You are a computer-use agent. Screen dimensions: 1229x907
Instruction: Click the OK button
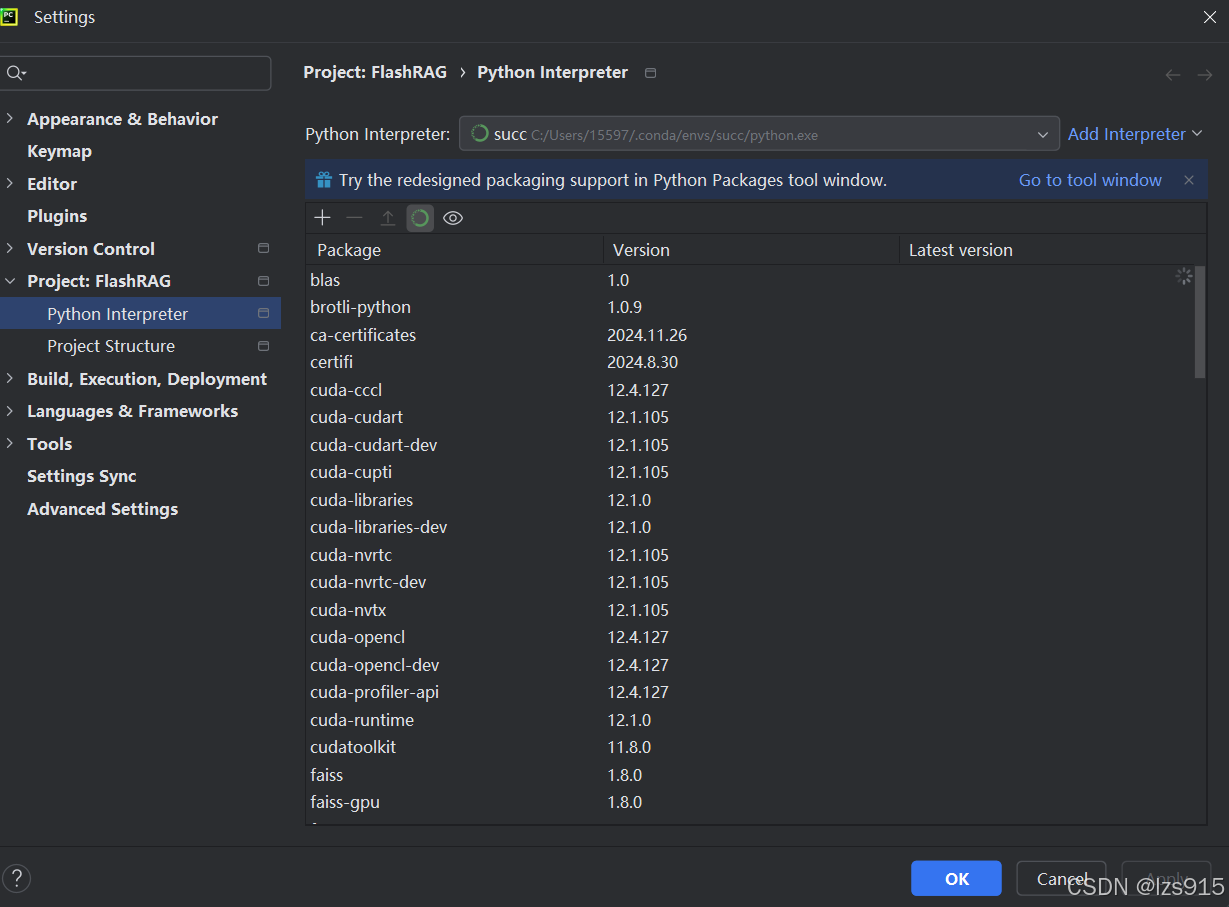[956, 878]
